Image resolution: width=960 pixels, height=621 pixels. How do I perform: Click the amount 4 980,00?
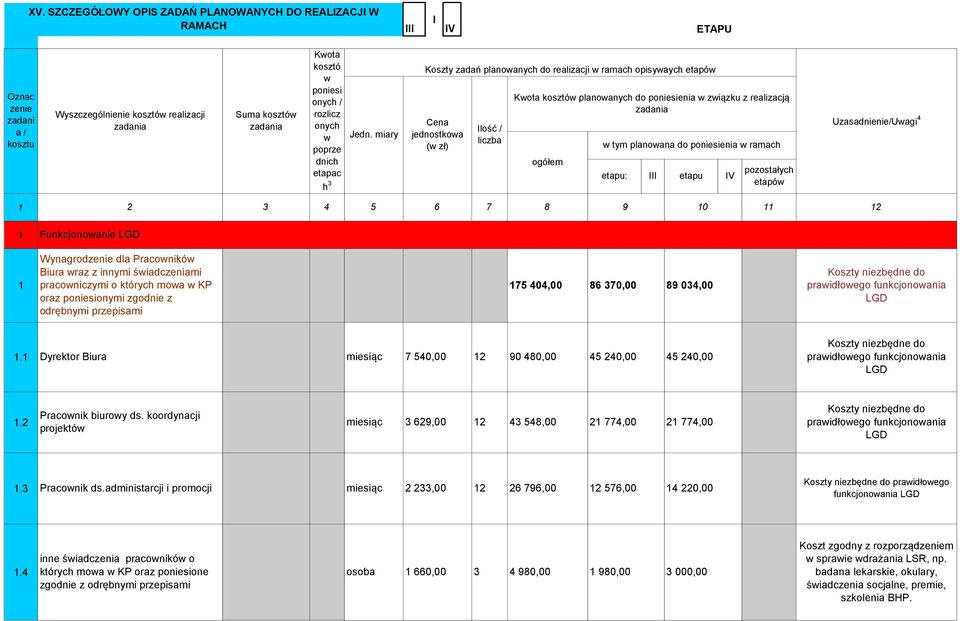530,571
